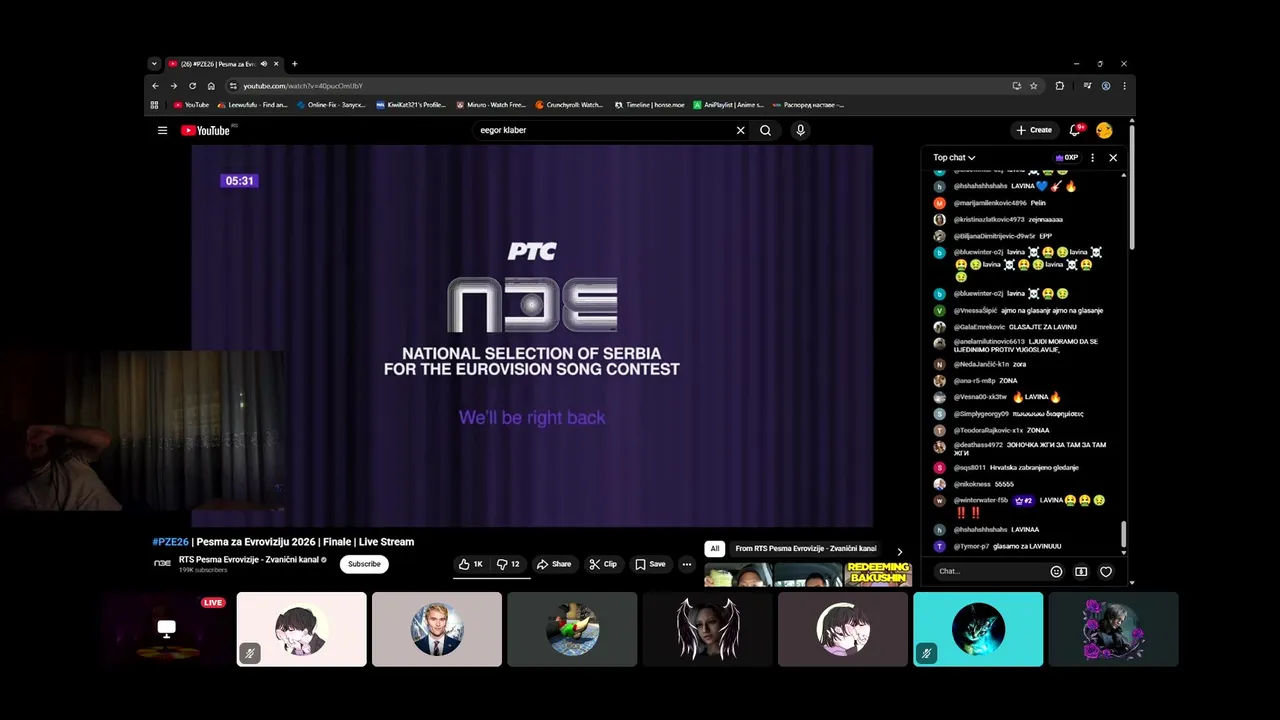Click the video player to pause
This screenshot has height=720, width=1280.
click(532, 335)
